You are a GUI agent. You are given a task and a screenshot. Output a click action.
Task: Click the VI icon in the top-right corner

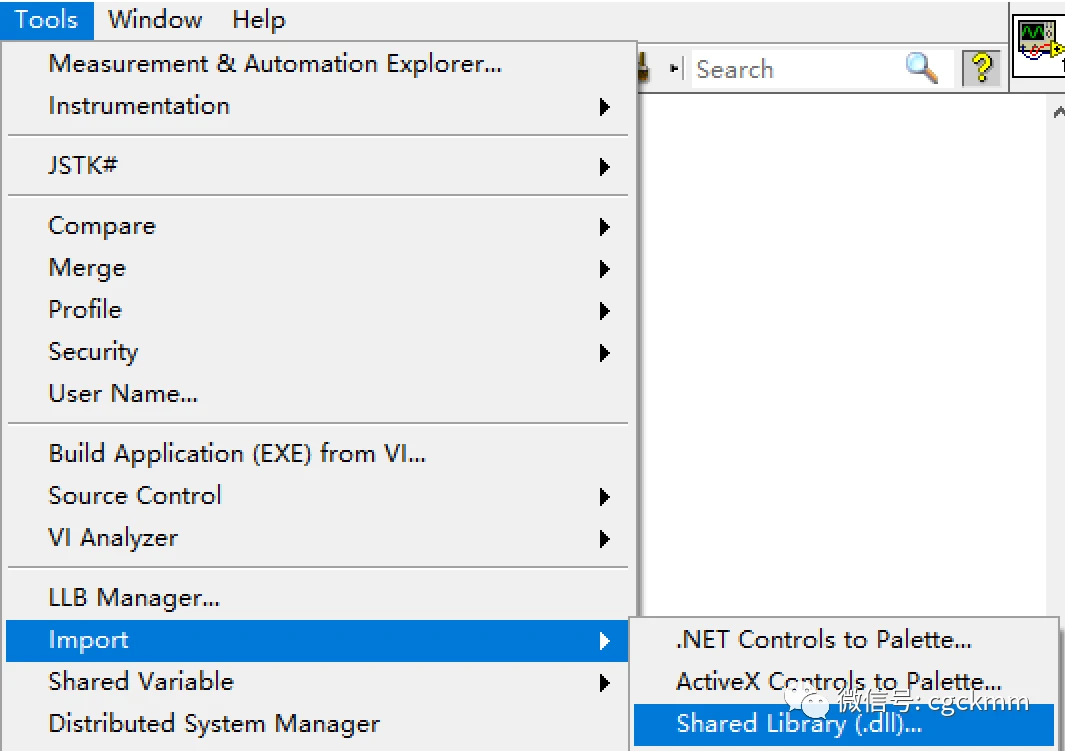pyautogui.click(x=1040, y=45)
